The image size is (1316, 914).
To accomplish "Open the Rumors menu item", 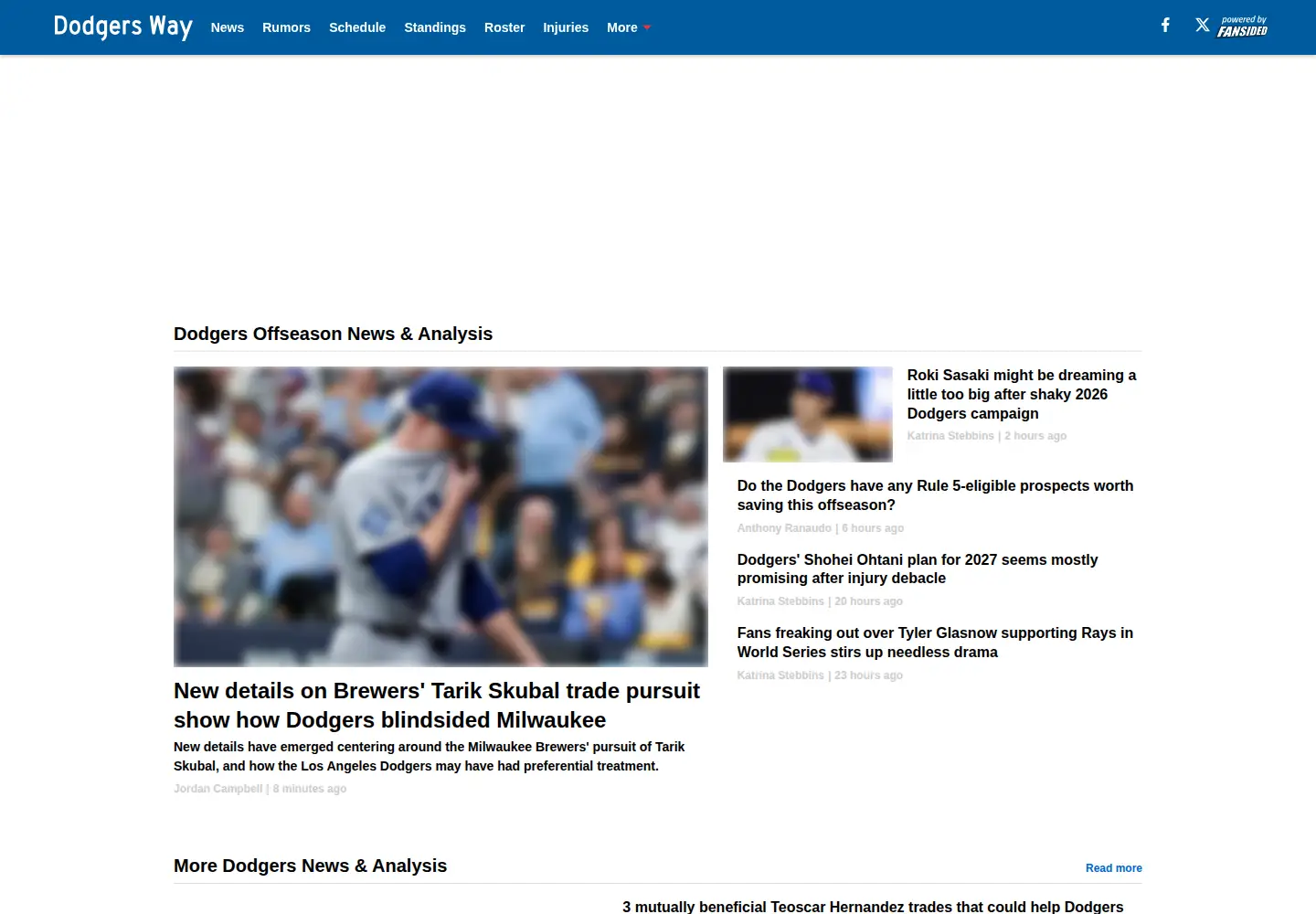I will (x=286, y=27).
